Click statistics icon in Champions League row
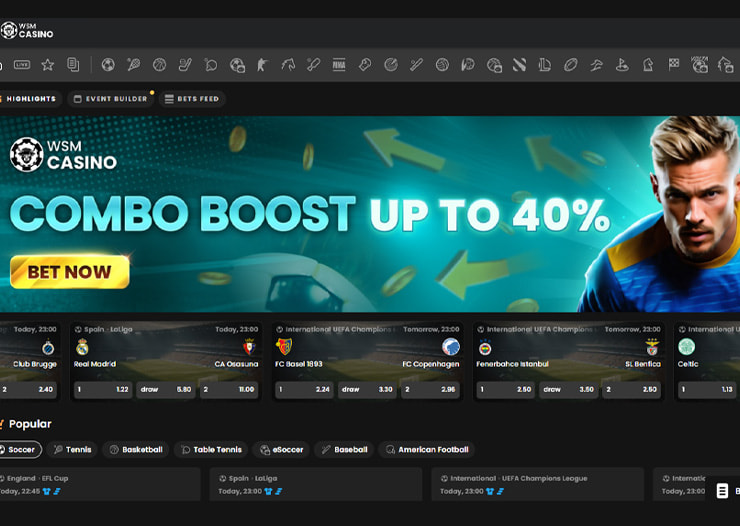 (x=500, y=492)
